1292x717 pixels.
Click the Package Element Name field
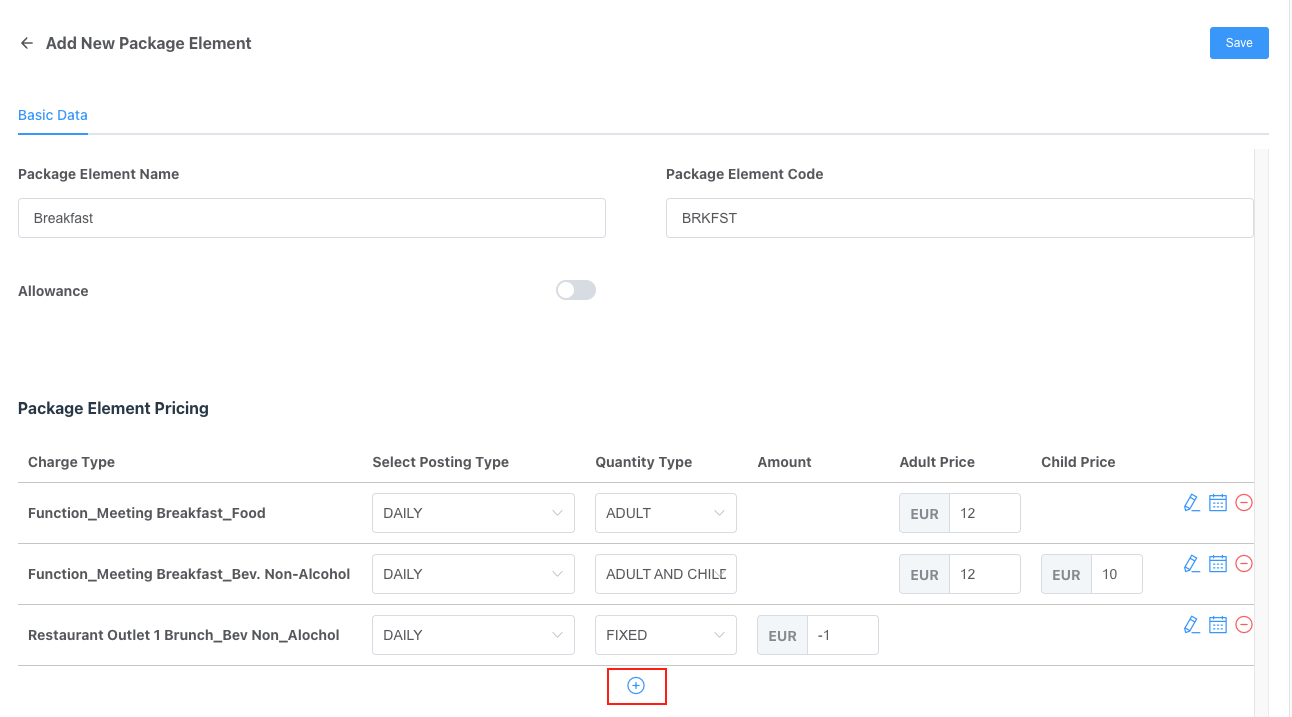click(311, 218)
